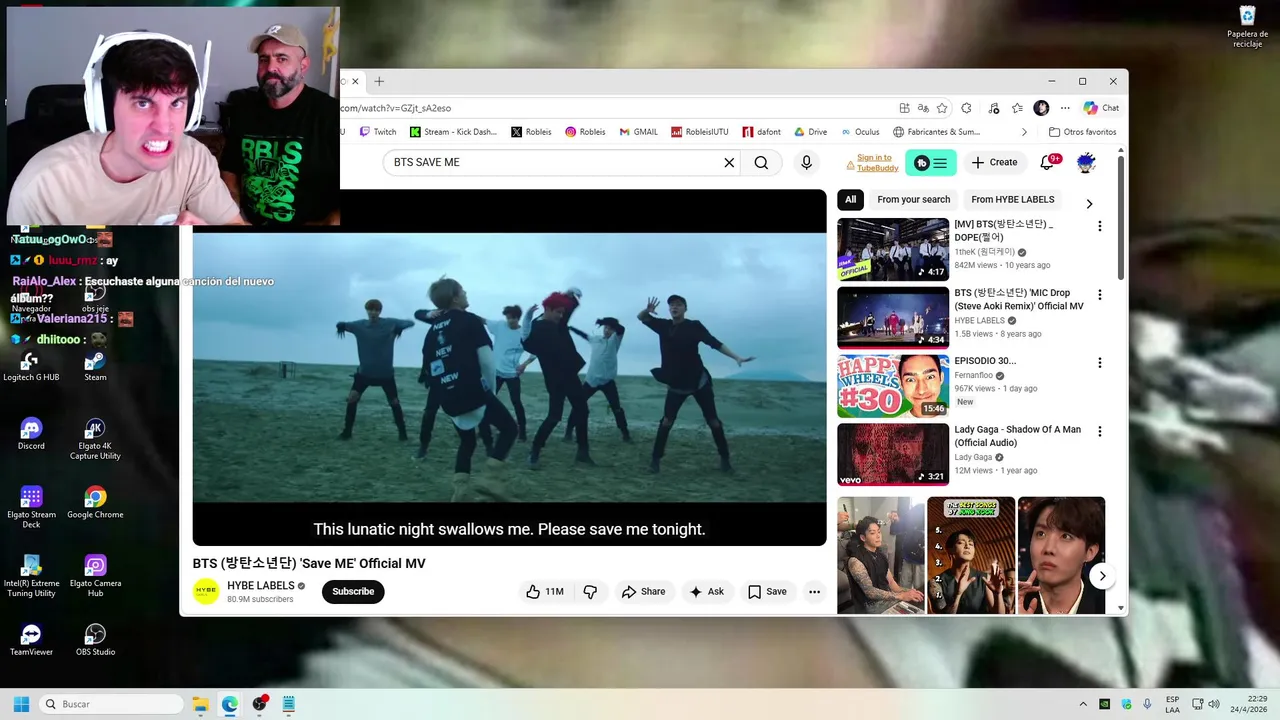Open Google Chrome desktop shortcut

[95, 503]
